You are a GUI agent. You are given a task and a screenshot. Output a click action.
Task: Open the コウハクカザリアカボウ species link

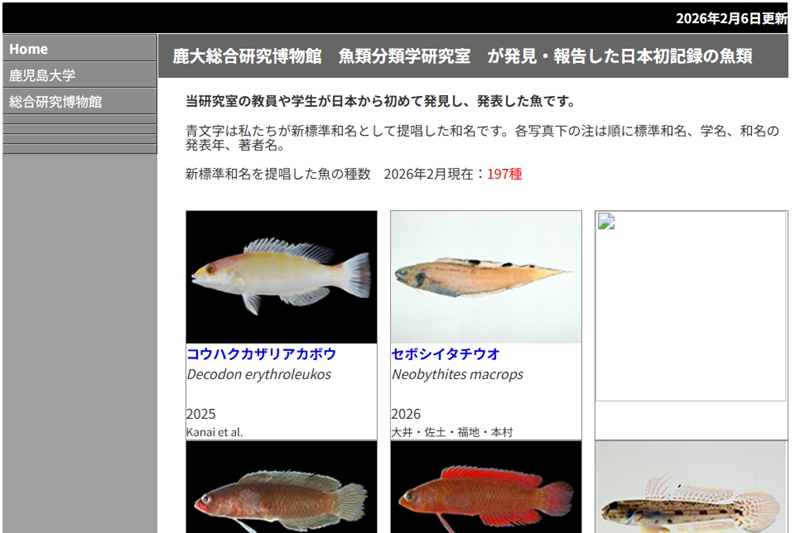tap(261, 353)
